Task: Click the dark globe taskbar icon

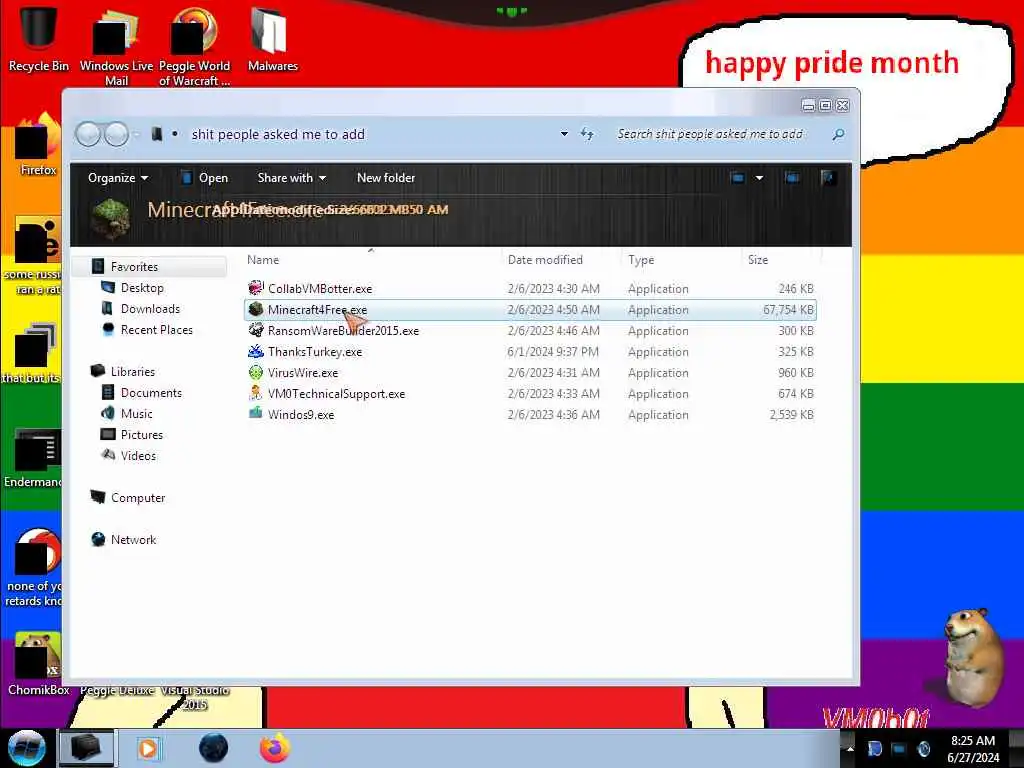Action: 214,748
